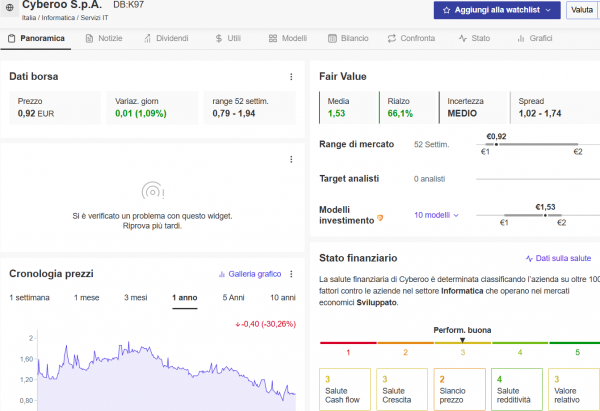Screen dimensions: 600x411
Task: Open the broken widget's three-dot menu
Action: [x=291, y=159]
